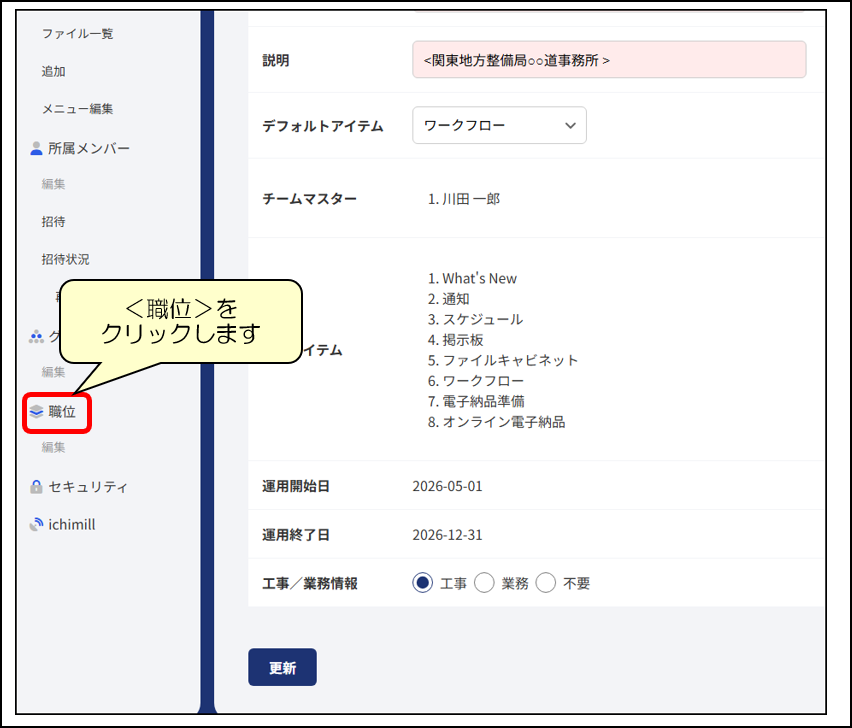Click the 所属メンバー person icon
The width and height of the screenshot is (852, 728).
pos(36,148)
